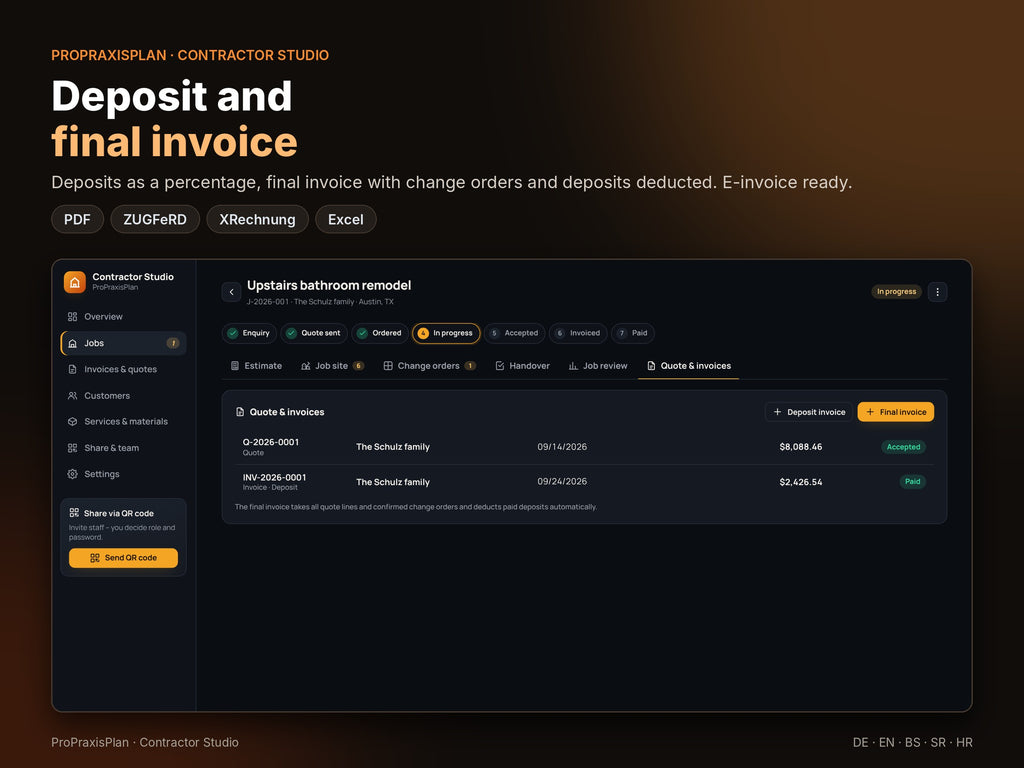Click the 09/14/2026 date

pos(562,447)
